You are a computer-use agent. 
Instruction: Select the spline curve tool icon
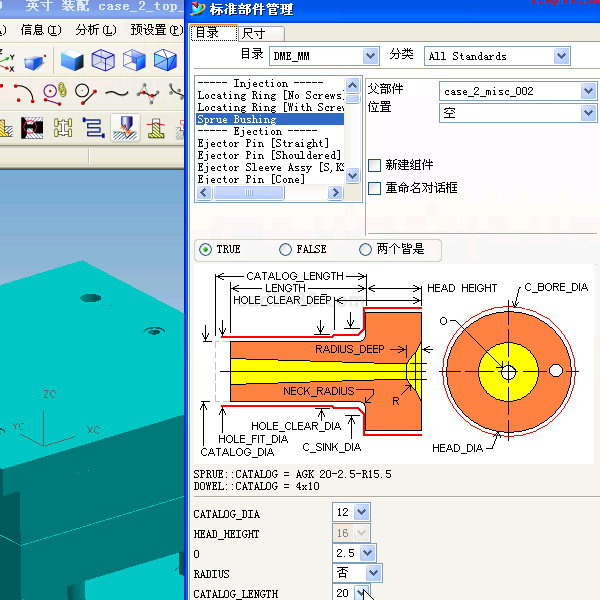tap(117, 94)
